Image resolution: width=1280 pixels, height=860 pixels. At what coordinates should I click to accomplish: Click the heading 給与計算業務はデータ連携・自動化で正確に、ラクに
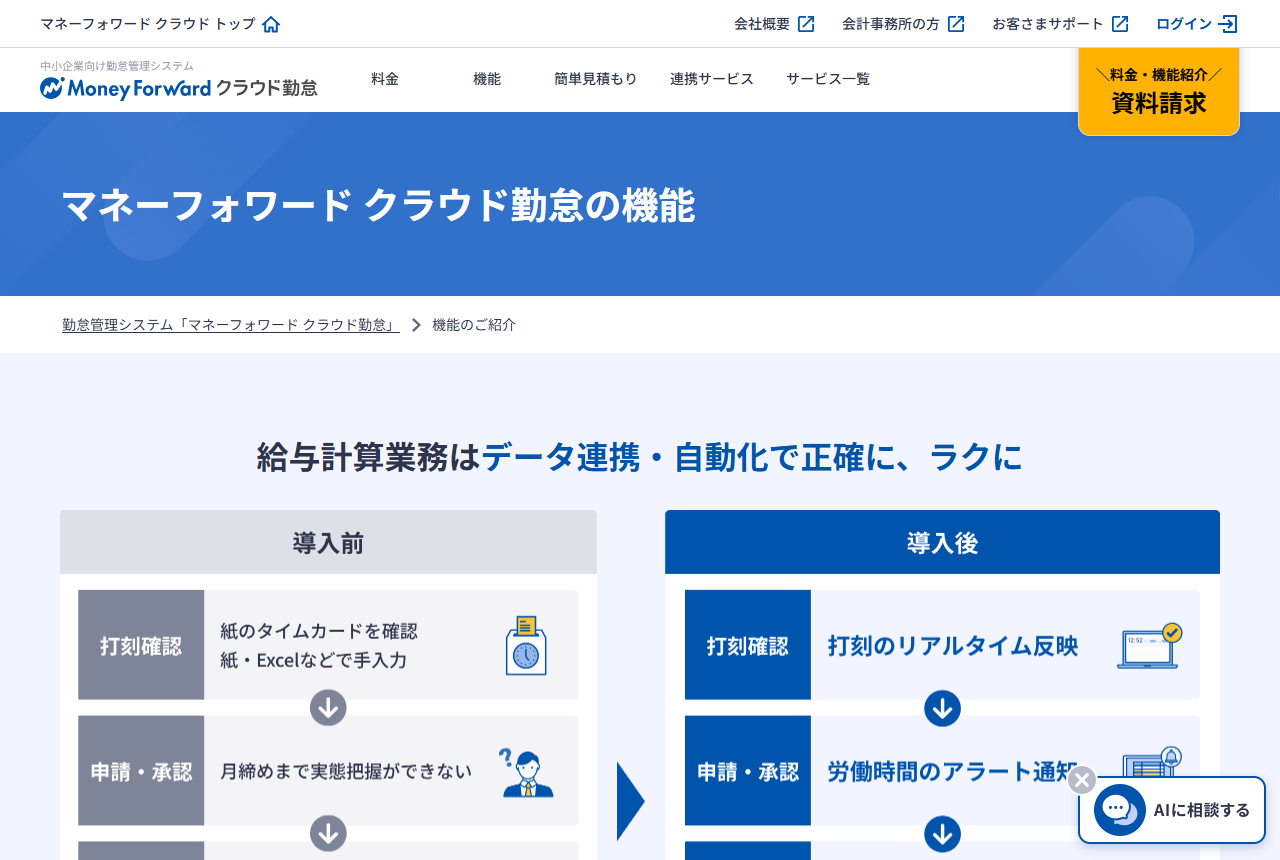click(640, 457)
